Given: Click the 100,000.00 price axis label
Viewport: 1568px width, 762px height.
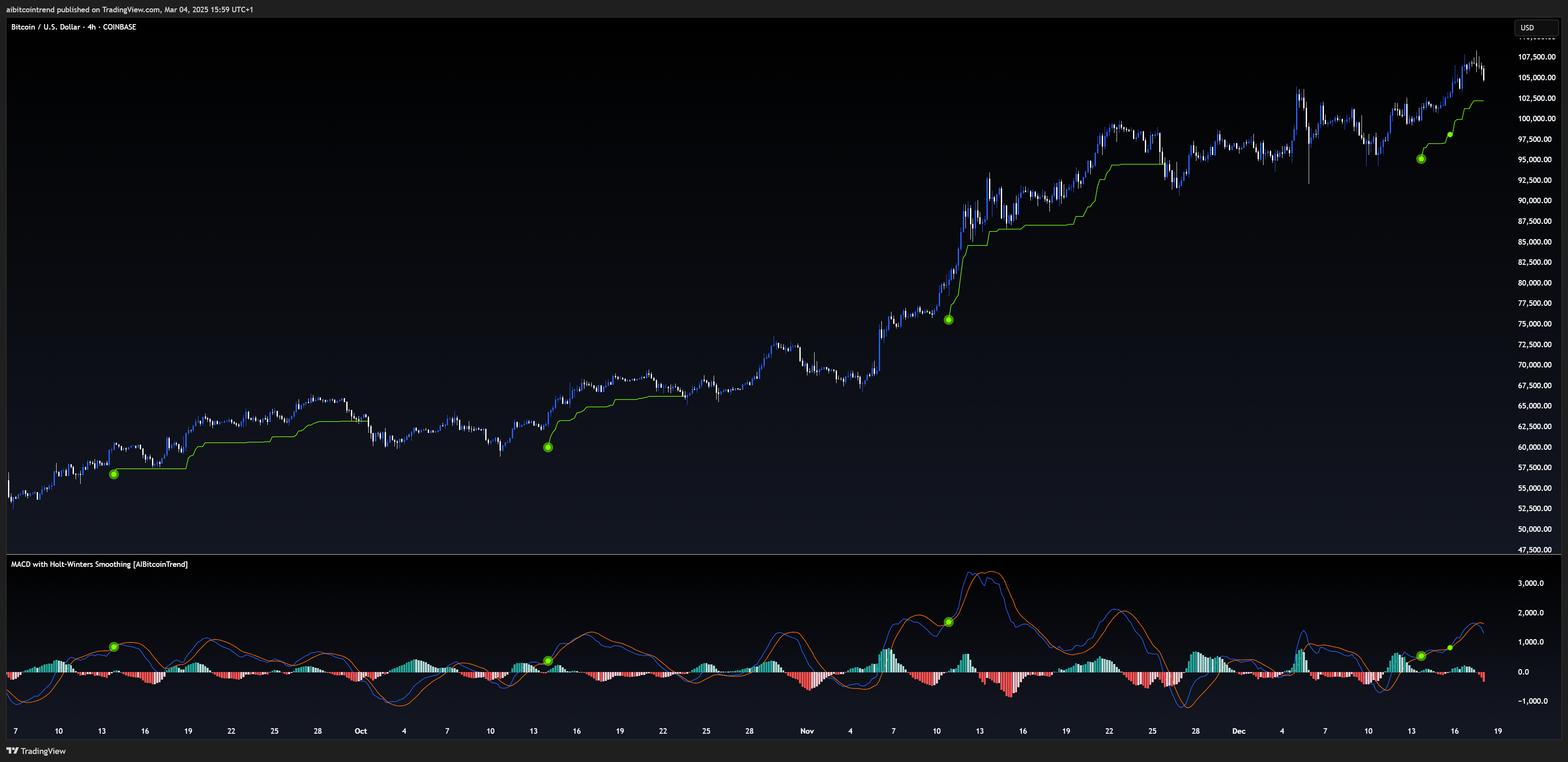Looking at the screenshot, I should click(1536, 119).
